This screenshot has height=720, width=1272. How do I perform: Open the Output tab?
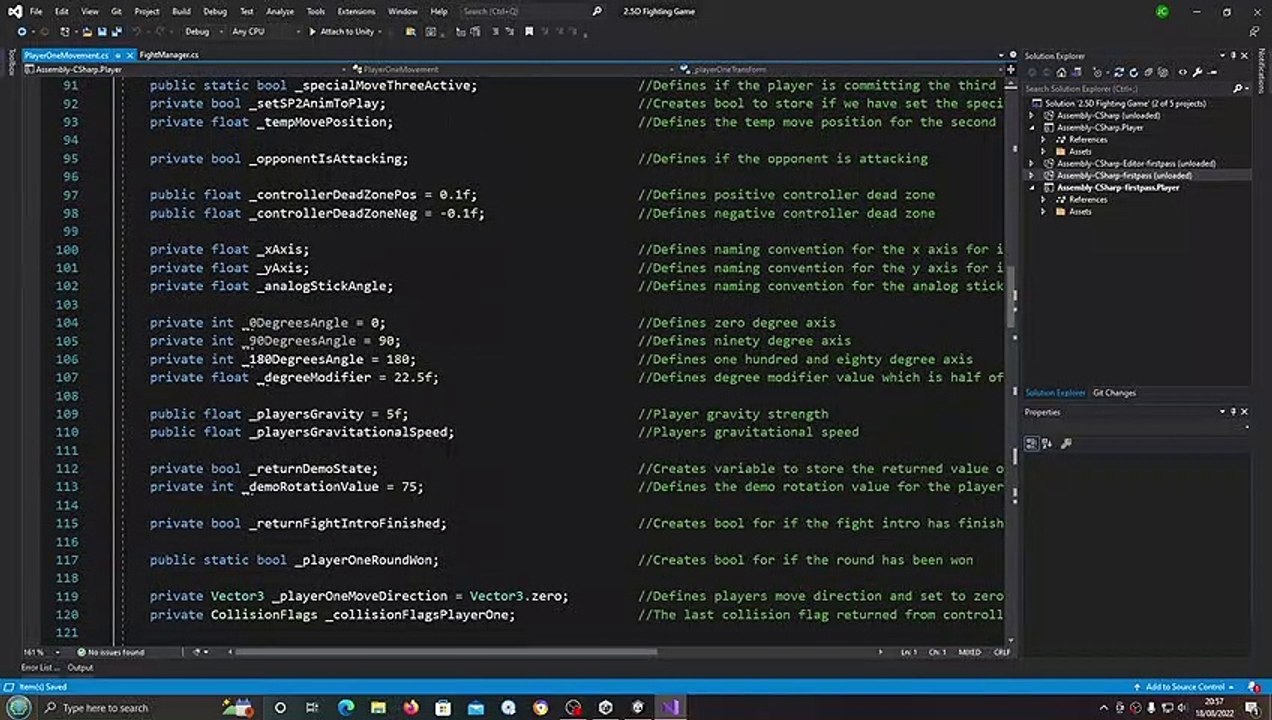(80, 667)
